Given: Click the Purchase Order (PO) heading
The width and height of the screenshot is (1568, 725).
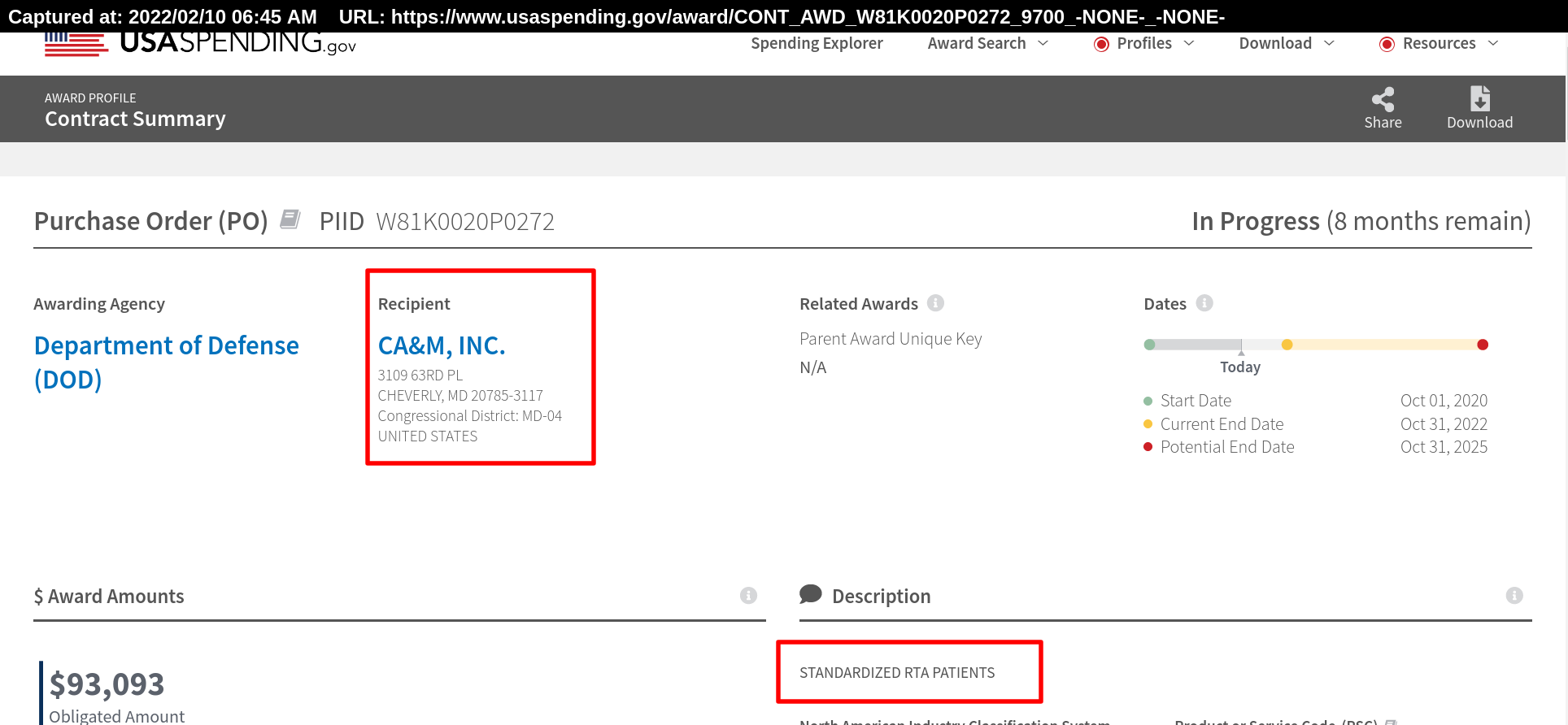Looking at the screenshot, I should click(x=151, y=221).
